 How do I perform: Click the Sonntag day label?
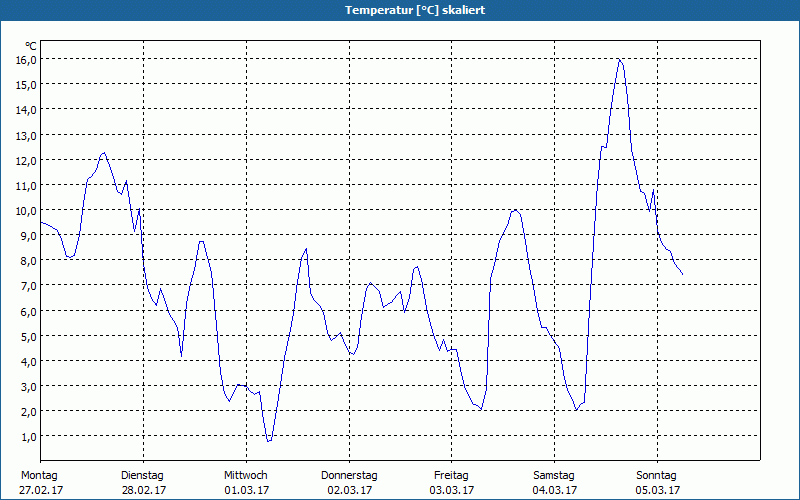tap(656, 476)
